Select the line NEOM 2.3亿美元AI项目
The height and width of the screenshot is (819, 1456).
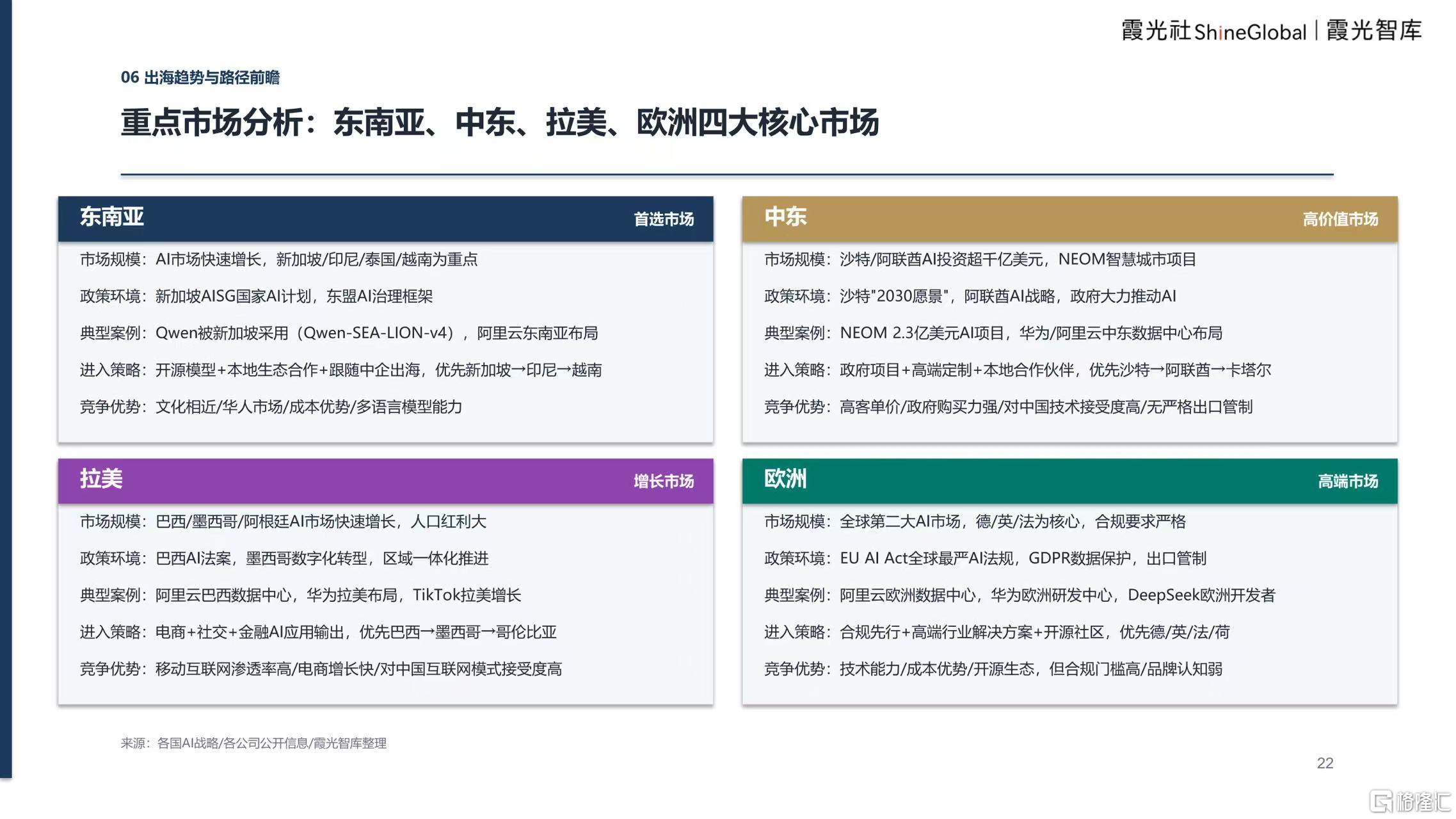coord(993,333)
